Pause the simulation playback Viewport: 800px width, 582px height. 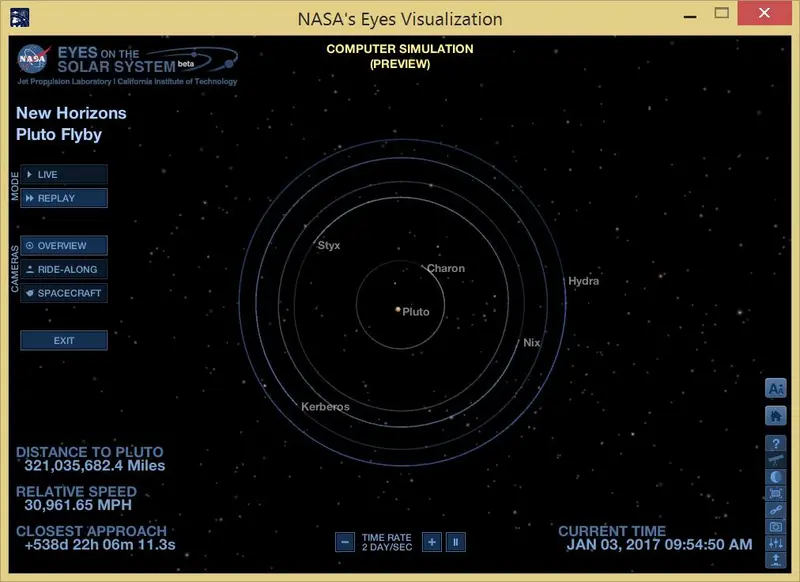456,542
